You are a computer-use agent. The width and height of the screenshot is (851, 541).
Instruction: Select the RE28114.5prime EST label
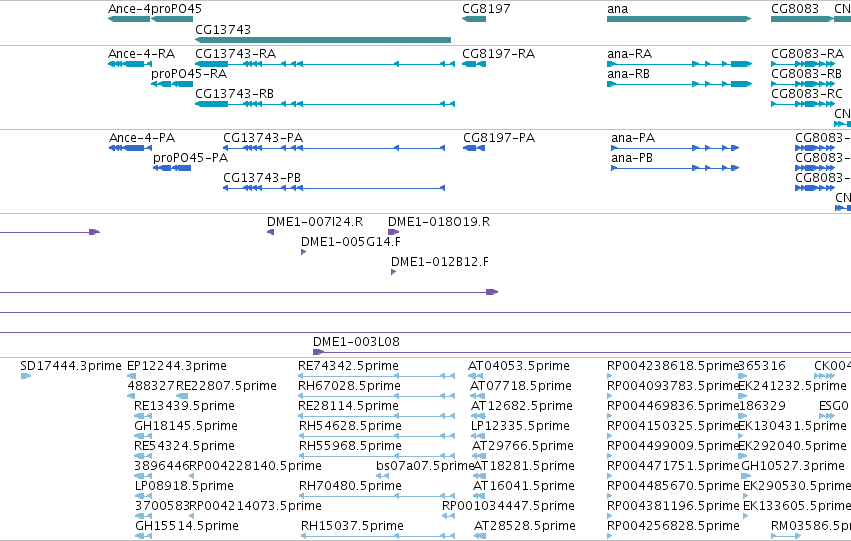pyautogui.click(x=348, y=406)
